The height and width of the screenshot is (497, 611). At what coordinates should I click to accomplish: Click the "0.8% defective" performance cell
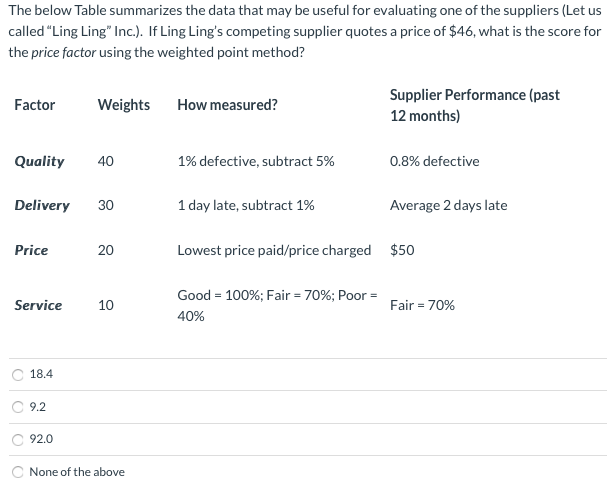[434, 161]
